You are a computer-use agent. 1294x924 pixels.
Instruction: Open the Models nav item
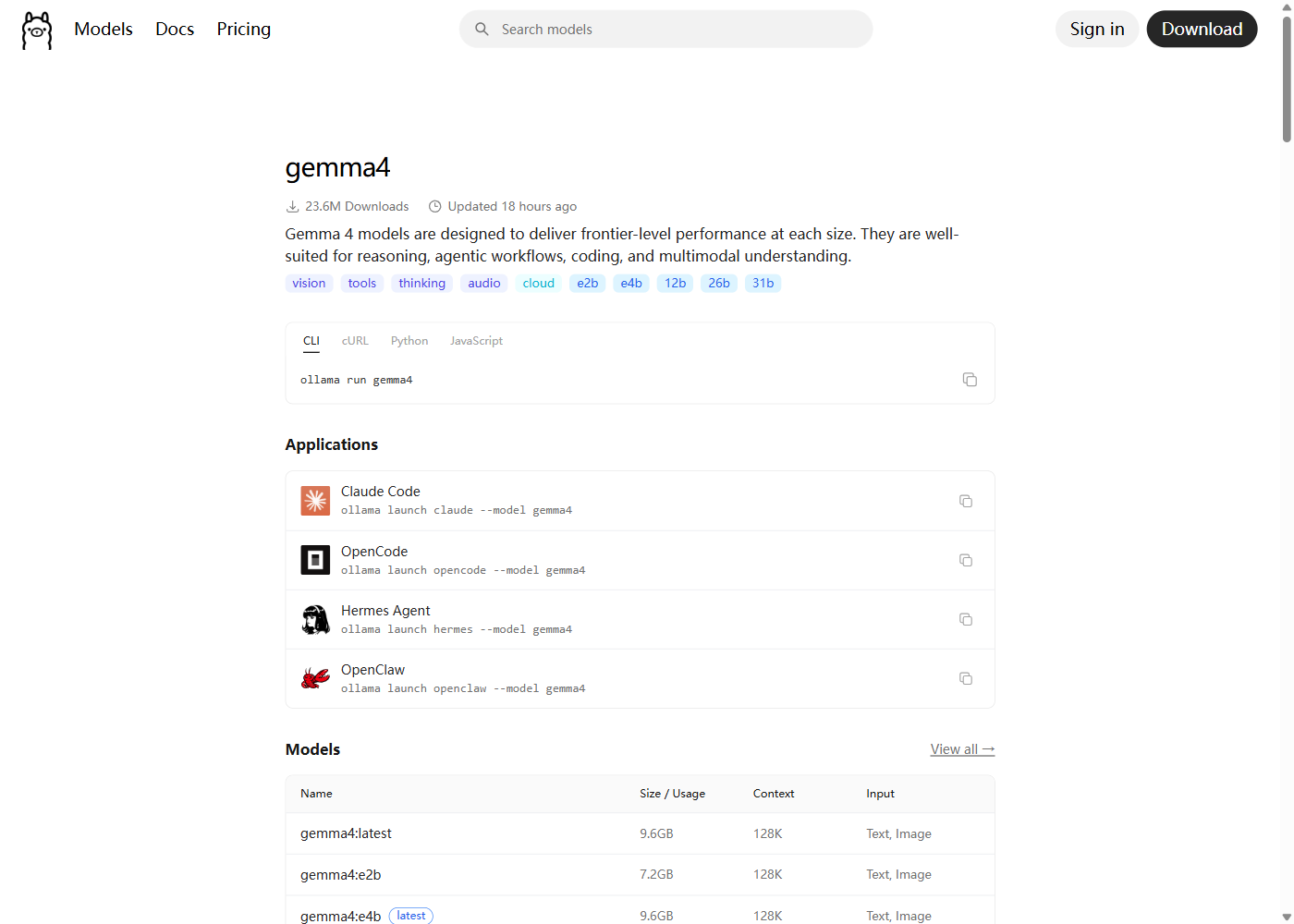(104, 30)
